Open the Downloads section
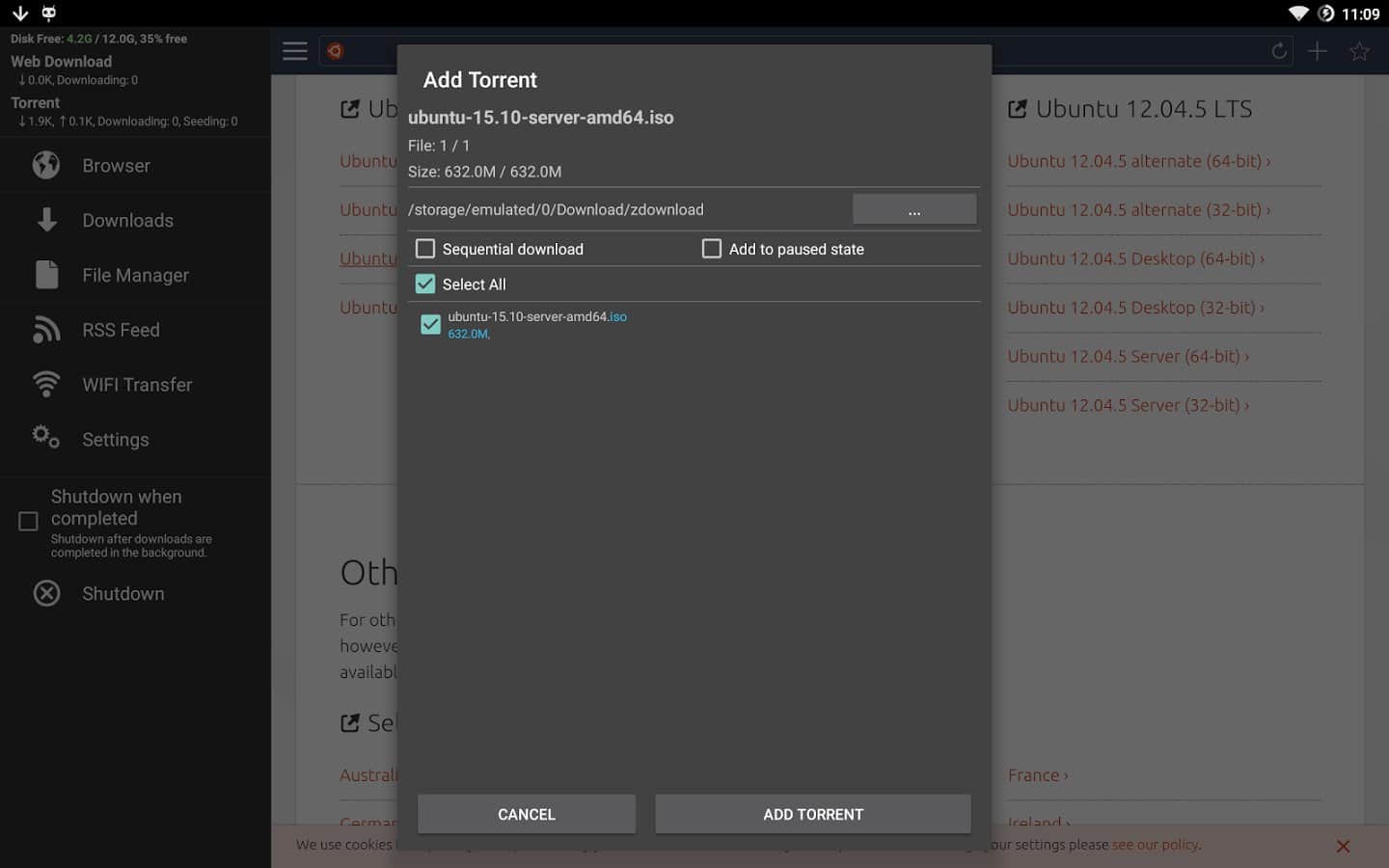 (x=127, y=221)
